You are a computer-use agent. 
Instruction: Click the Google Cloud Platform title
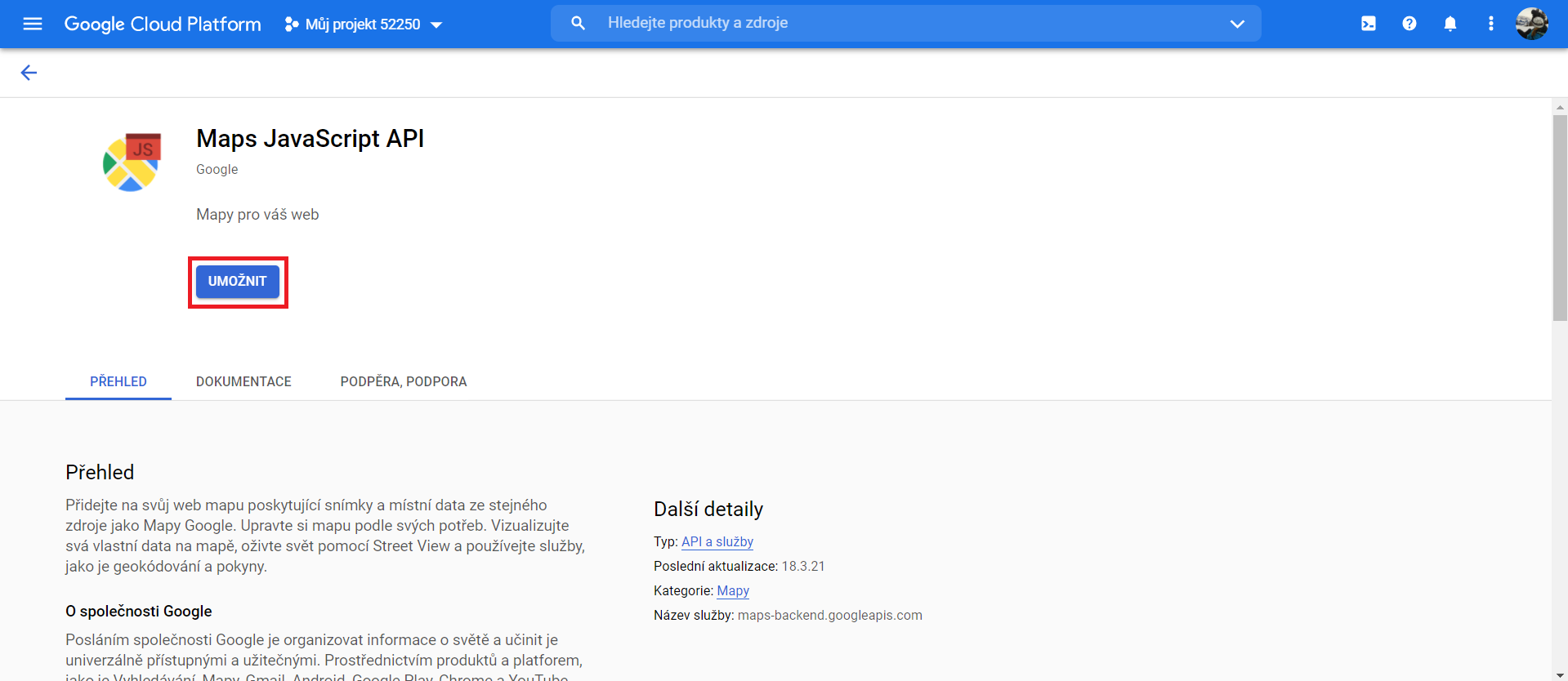pos(163,24)
